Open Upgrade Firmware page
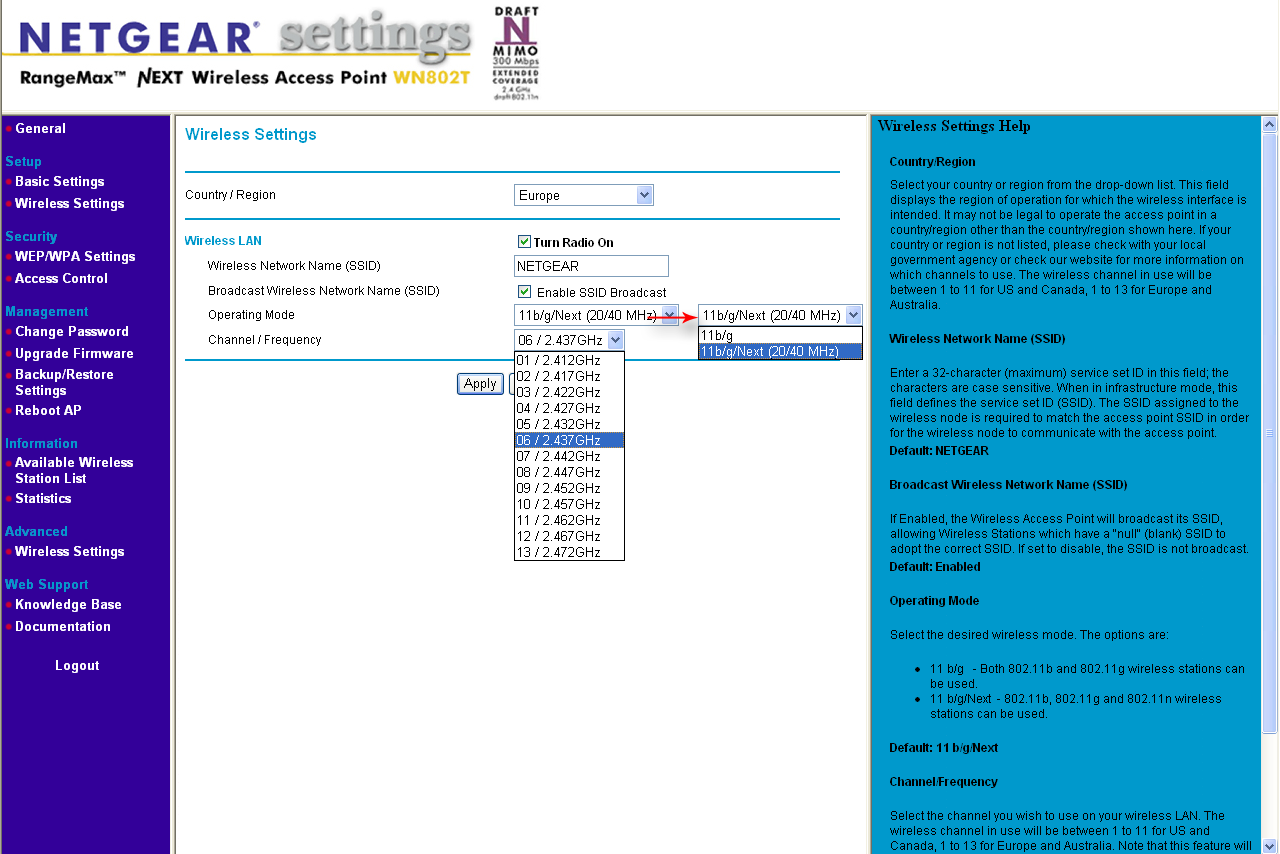Image resolution: width=1280 pixels, height=854 pixels. 74,353
